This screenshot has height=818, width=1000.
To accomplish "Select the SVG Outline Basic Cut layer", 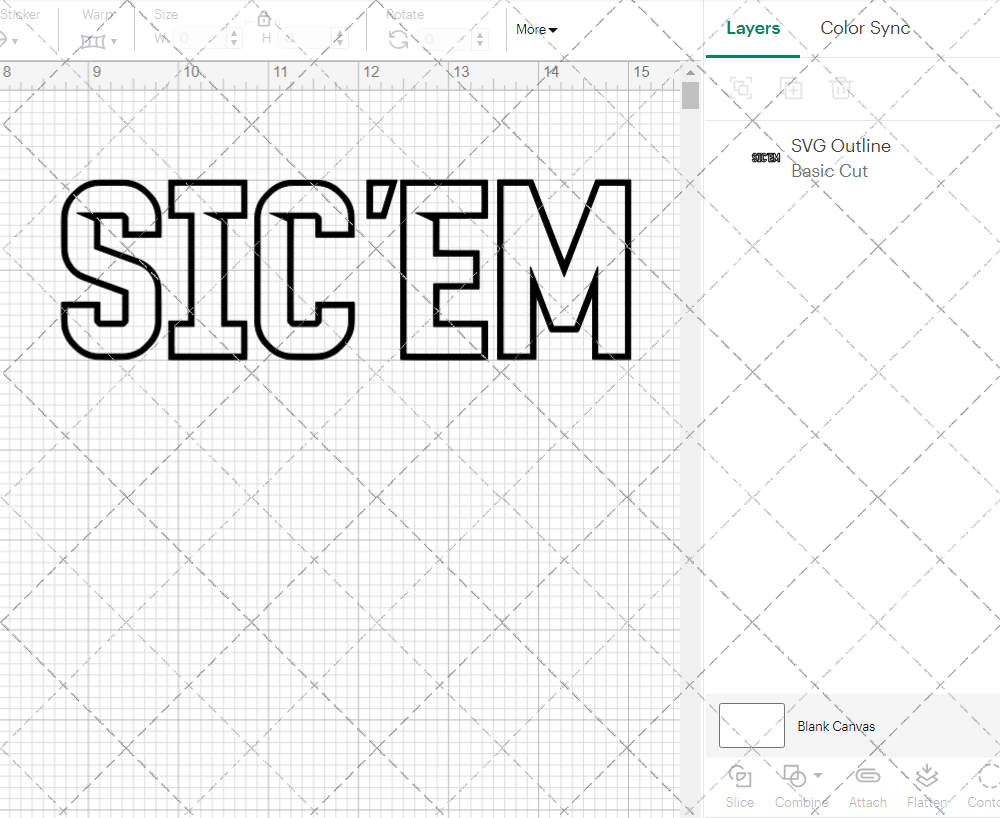I will [840, 157].
